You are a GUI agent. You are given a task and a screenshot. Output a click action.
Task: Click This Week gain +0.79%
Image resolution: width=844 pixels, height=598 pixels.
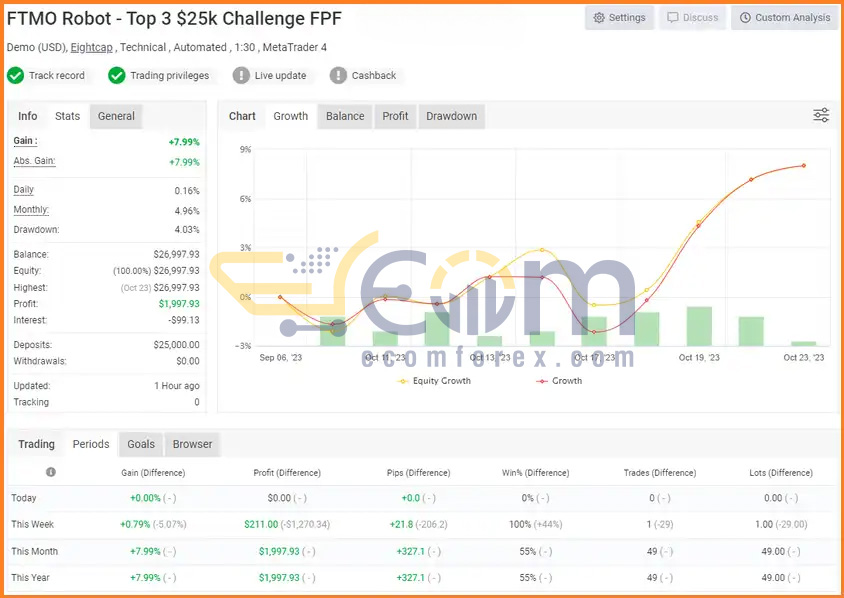[135, 524]
